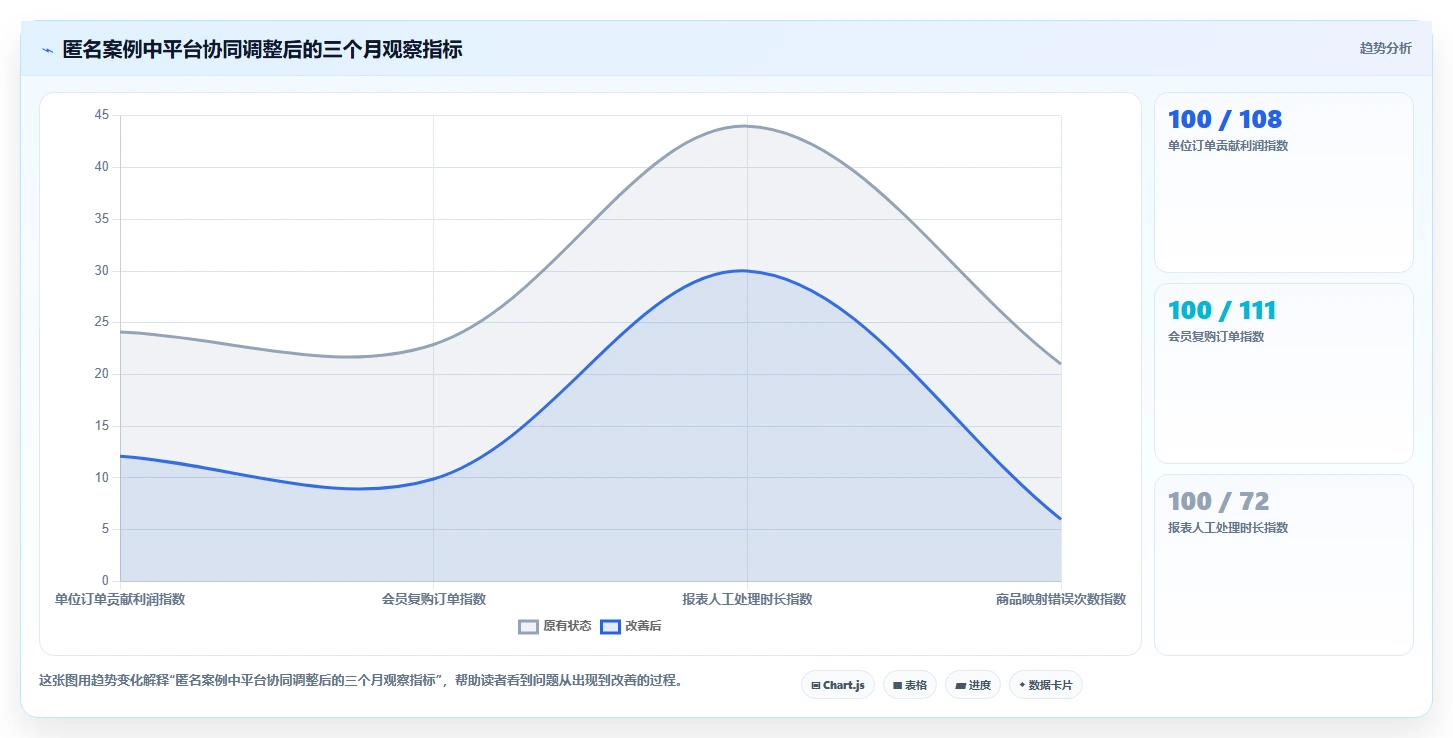This screenshot has width=1453, height=738.
Task: Select the 100 / 108 value card
Action: pos(1284,183)
